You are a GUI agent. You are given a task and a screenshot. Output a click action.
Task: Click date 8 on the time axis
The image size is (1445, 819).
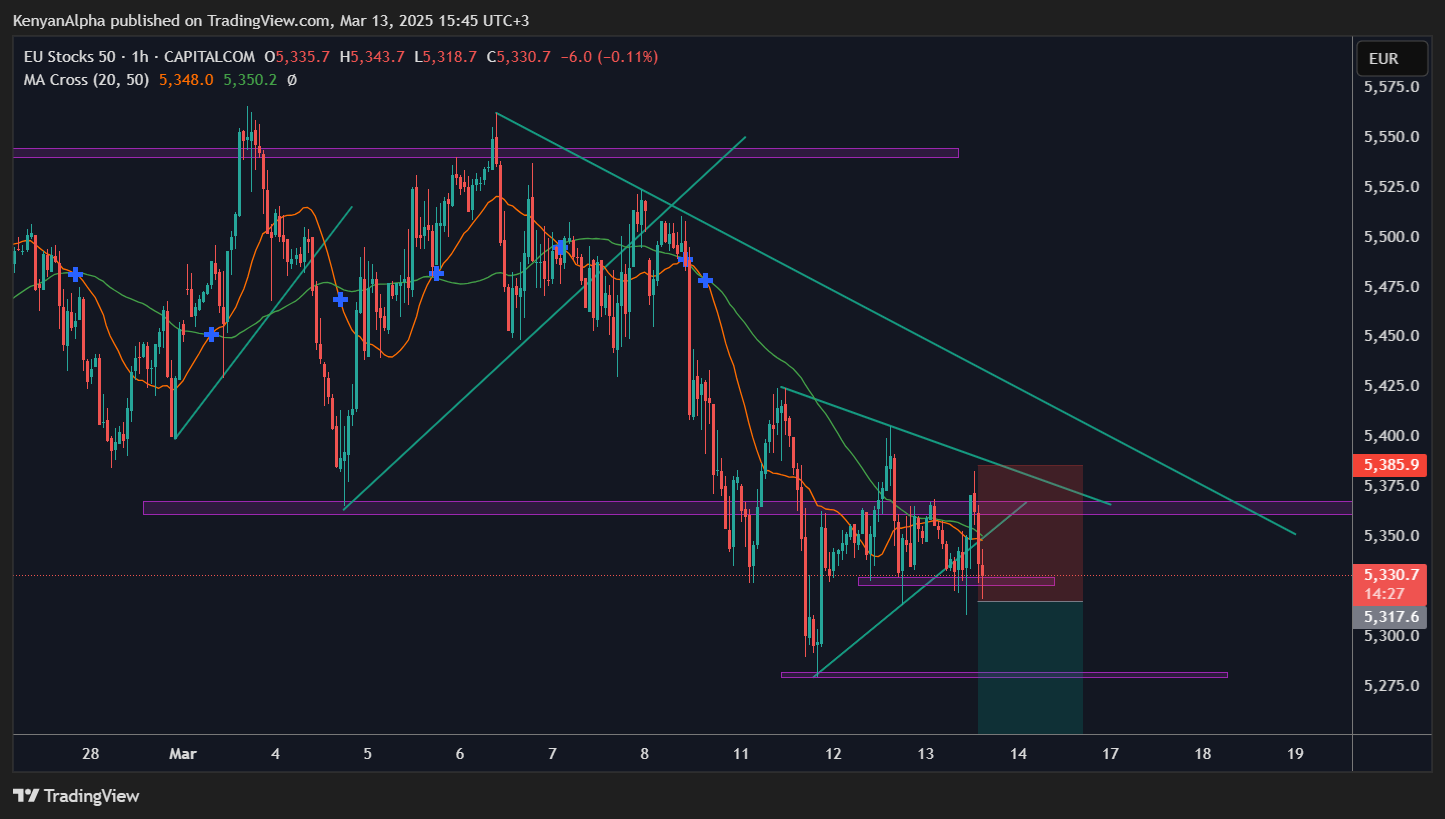pos(644,754)
